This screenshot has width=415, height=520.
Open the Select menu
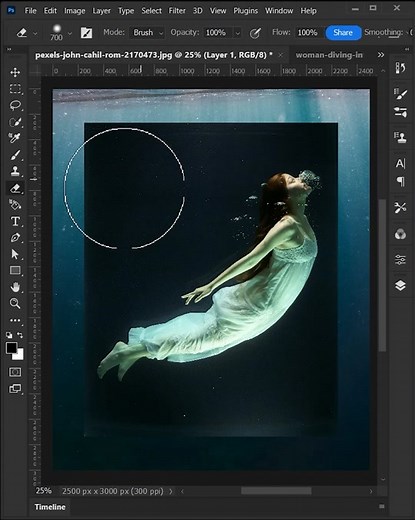click(x=151, y=11)
